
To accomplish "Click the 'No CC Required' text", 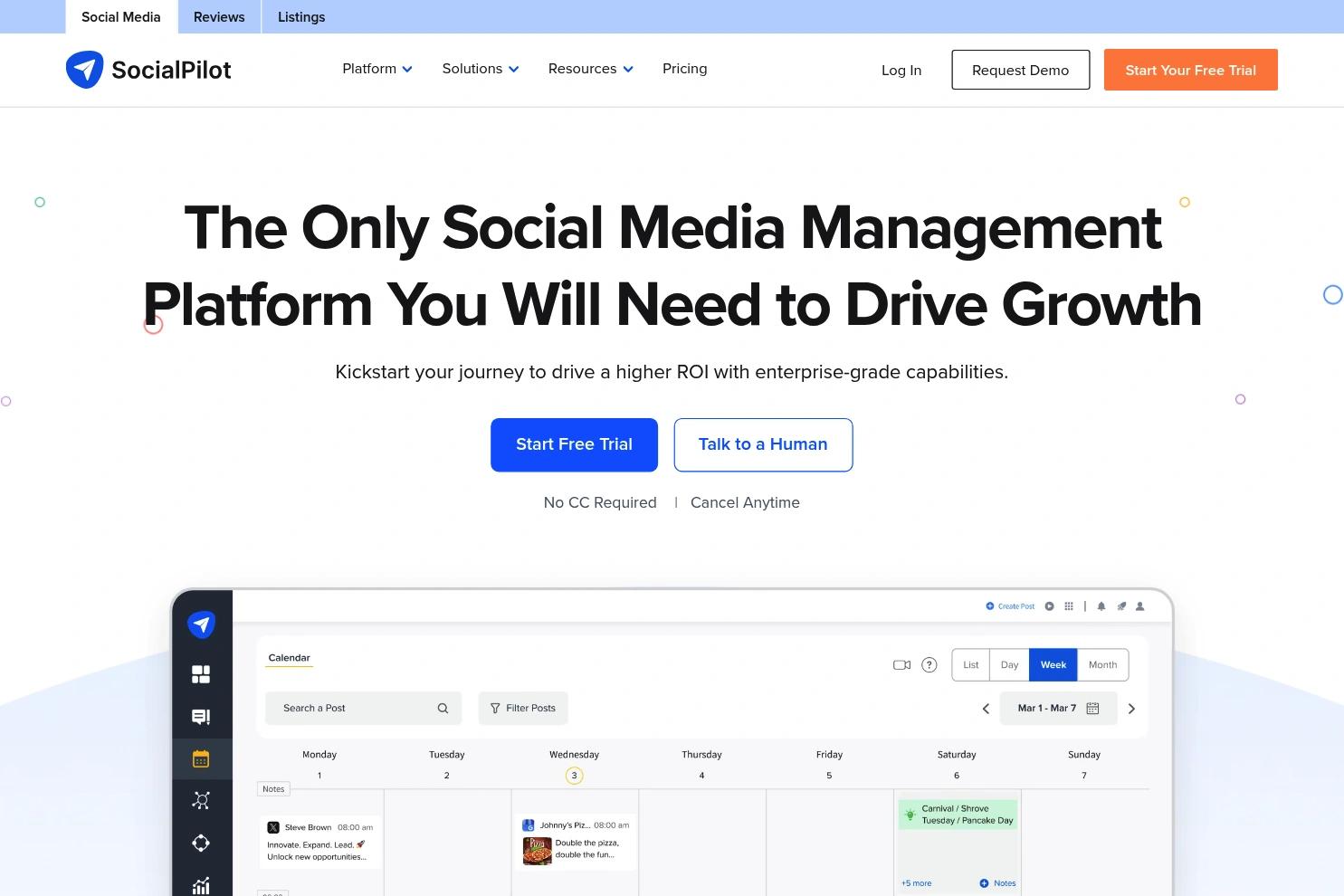I will pyautogui.click(x=600, y=502).
